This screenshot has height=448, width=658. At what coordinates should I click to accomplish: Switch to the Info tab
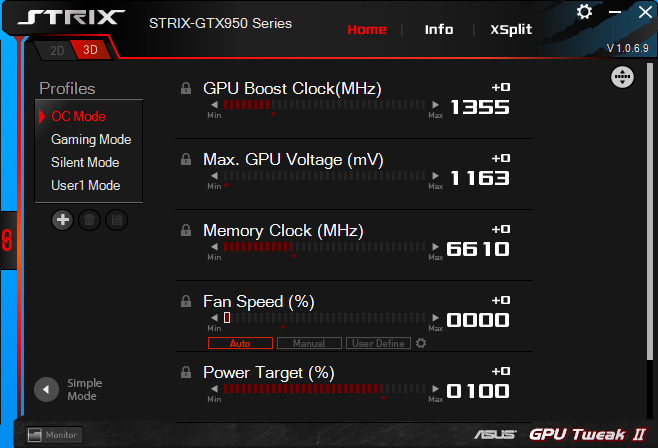438,29
